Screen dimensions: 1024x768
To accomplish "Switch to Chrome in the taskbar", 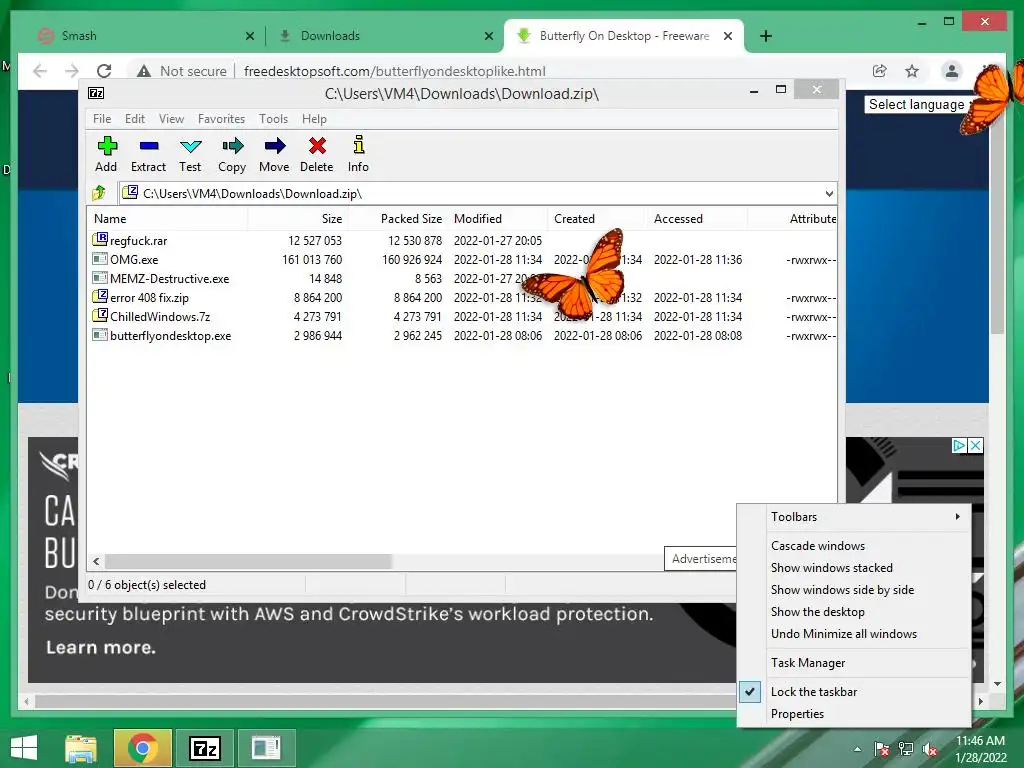I will [142, 748].
